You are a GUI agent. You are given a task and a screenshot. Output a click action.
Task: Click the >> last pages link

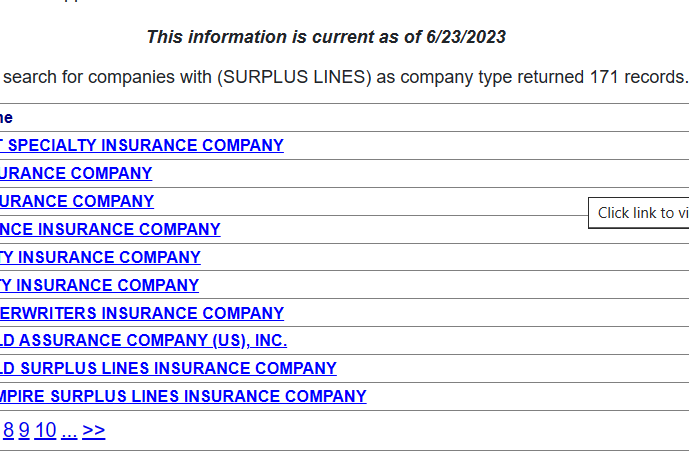point(94,431)
